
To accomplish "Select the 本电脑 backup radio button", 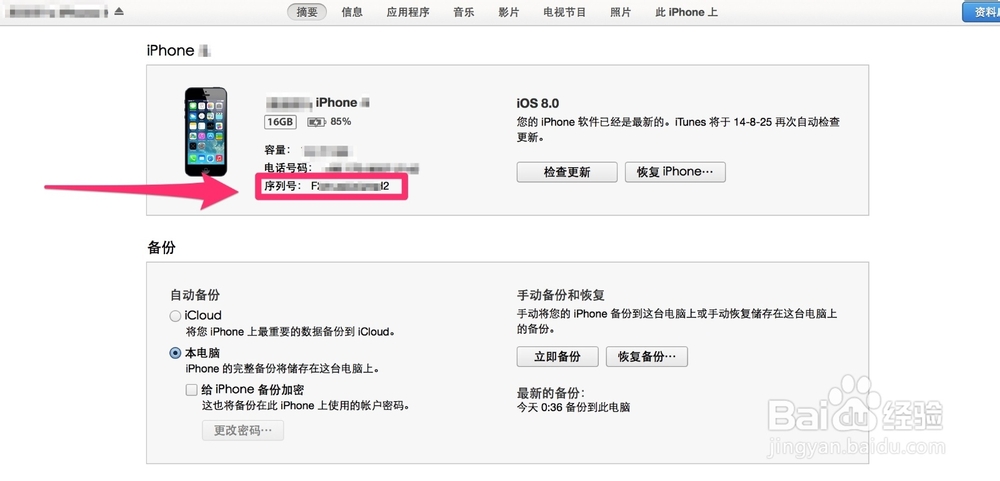I will pos(175,353).
